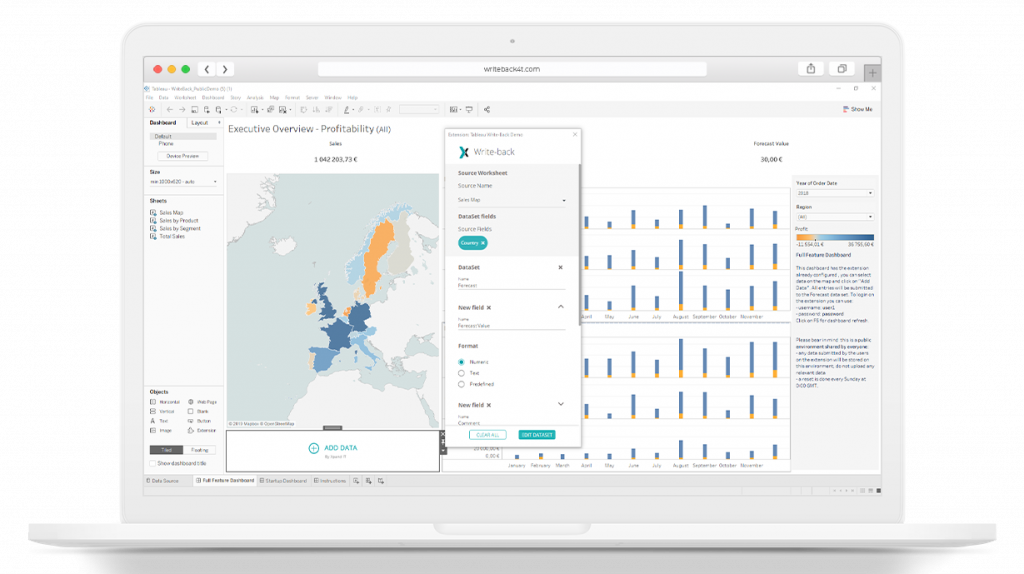
Task: Switch to the Startup Dashboard tab
Action: click(287, 481)
